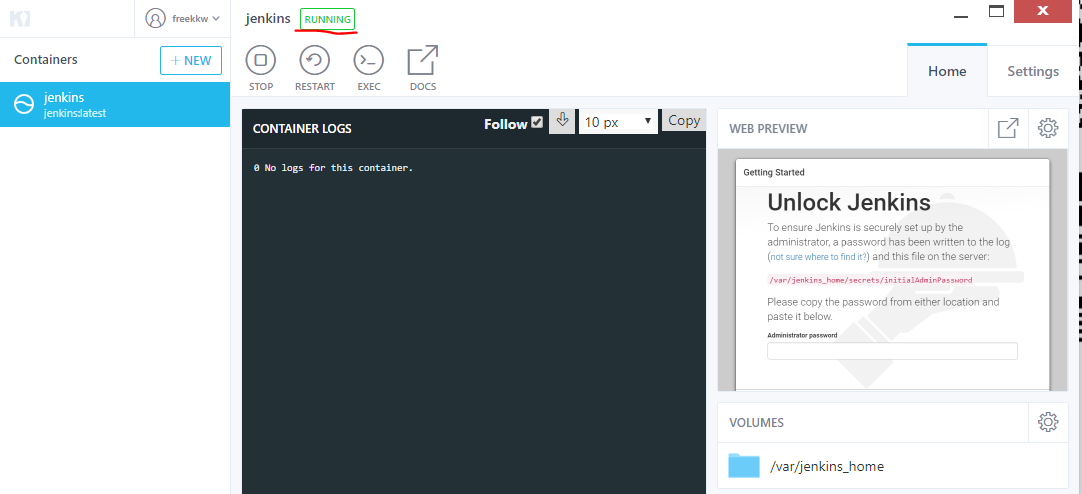
Task: Click the STOP container icon
Action: click(261, 61)
